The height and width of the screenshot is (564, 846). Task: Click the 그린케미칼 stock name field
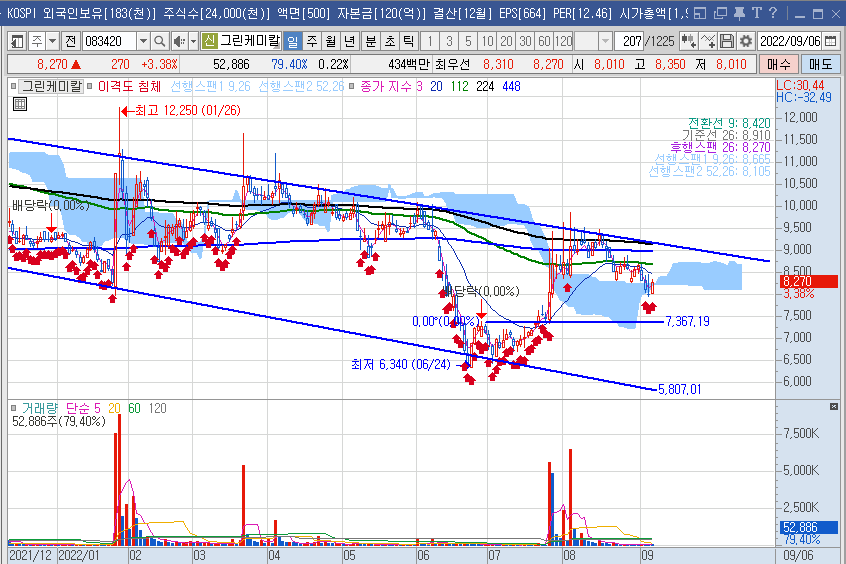[250, 40]
